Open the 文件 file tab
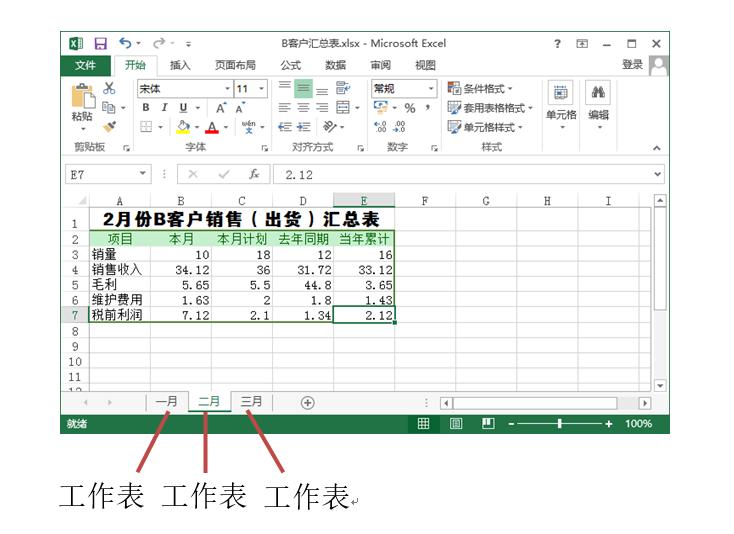The width and height of the screenshot is (734, 534). (86, 65)
